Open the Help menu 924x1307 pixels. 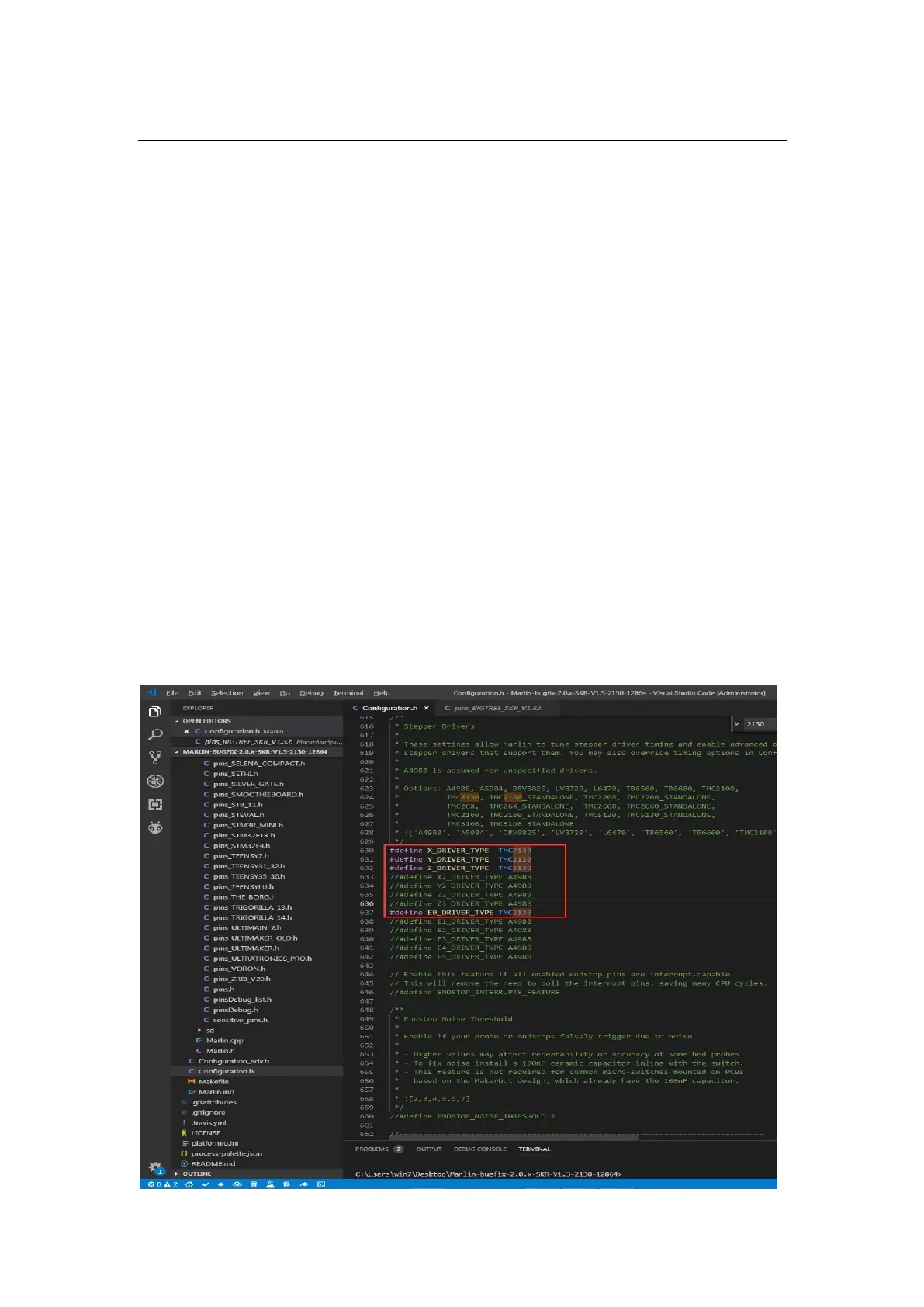click(382, 693)
